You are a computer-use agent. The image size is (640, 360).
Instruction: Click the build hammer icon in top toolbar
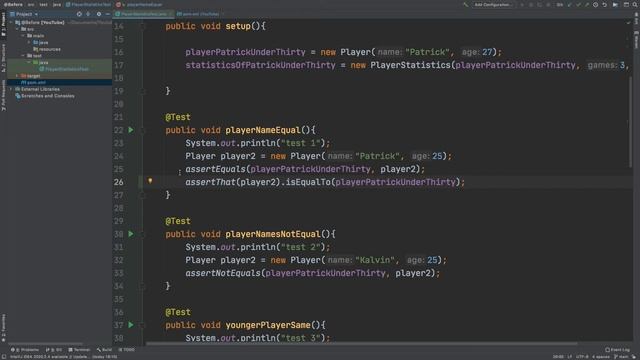pos(465,4)
